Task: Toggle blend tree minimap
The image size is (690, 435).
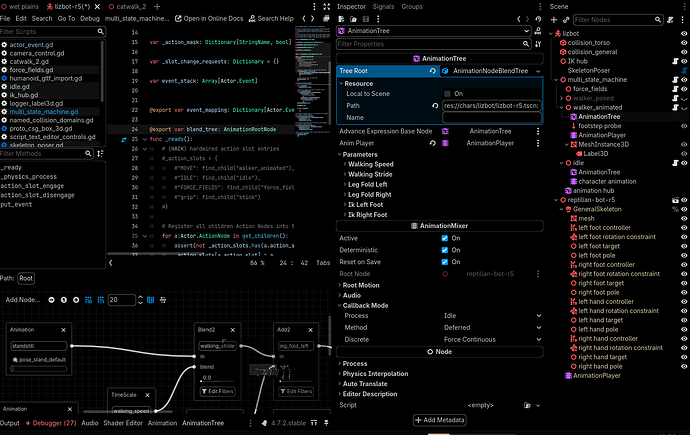Action: tap(150, 300)
